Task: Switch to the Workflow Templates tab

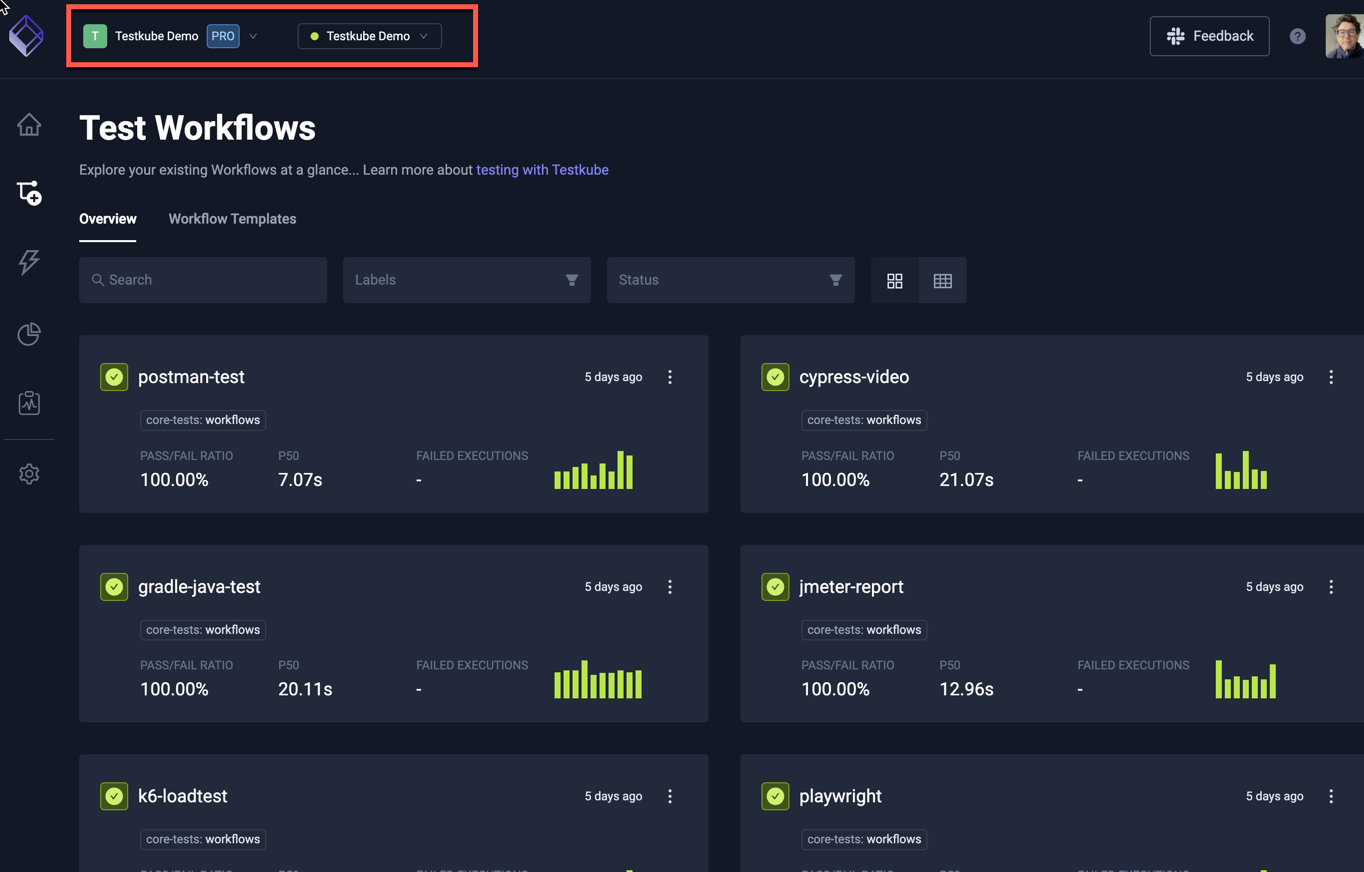Action: pos(232,219)
